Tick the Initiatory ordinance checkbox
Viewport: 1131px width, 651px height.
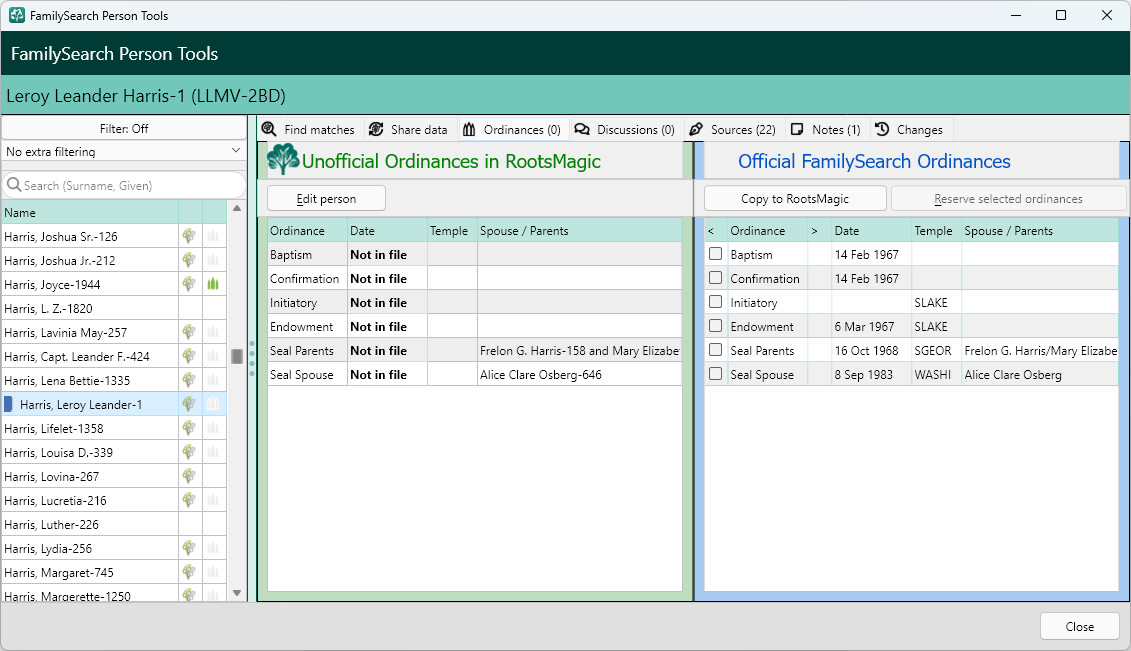pyautogui.click(x=716, y=302)
